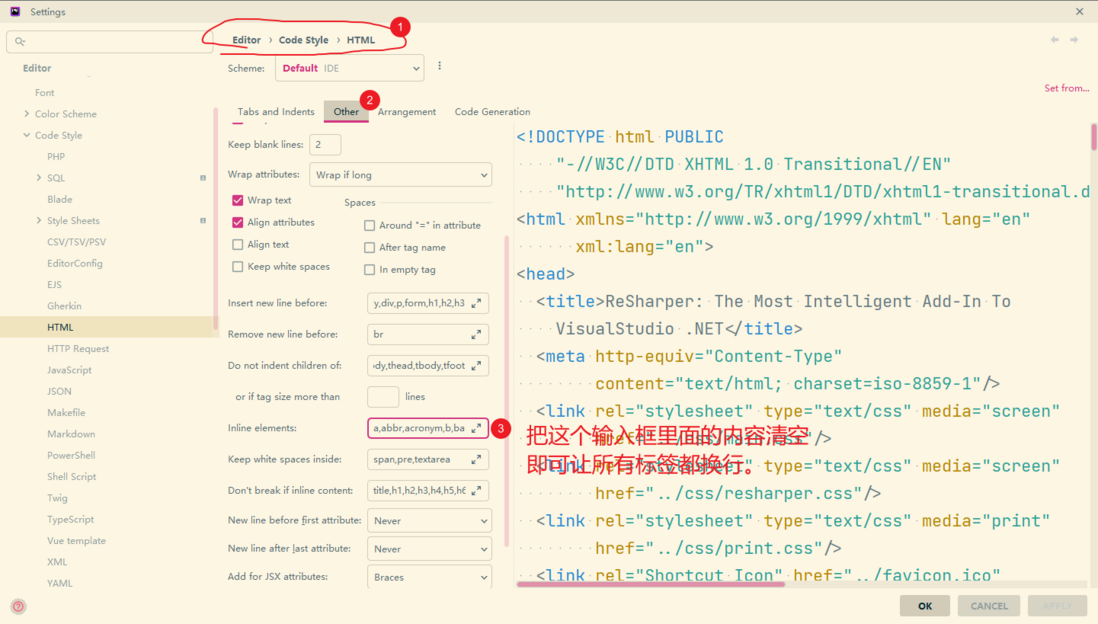Enable the Align text checkbox
This screenshot has width=1098, height=624.
pyautogui.click(x=238, y=244)
